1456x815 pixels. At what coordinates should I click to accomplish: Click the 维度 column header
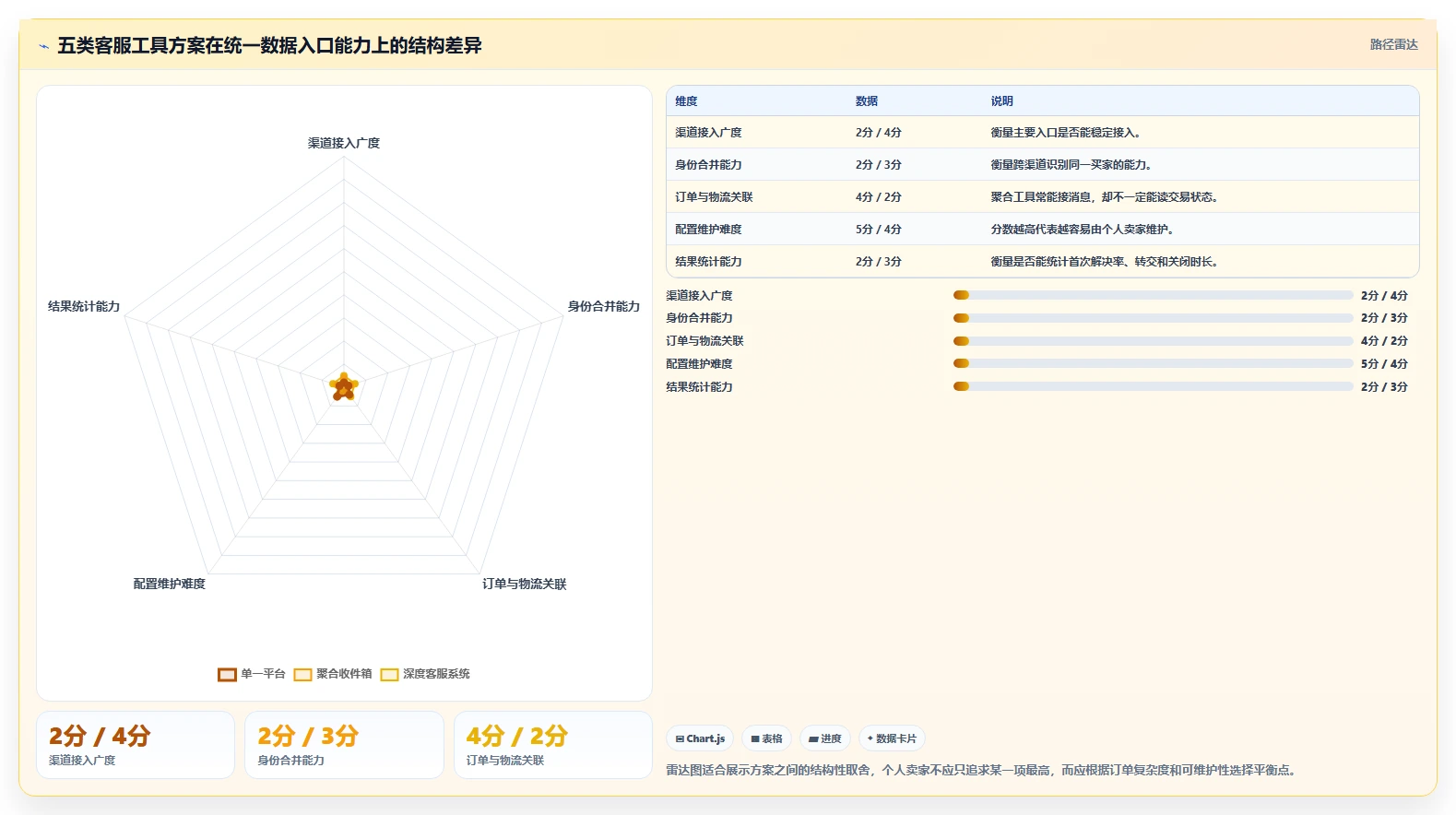pos(686,101)
